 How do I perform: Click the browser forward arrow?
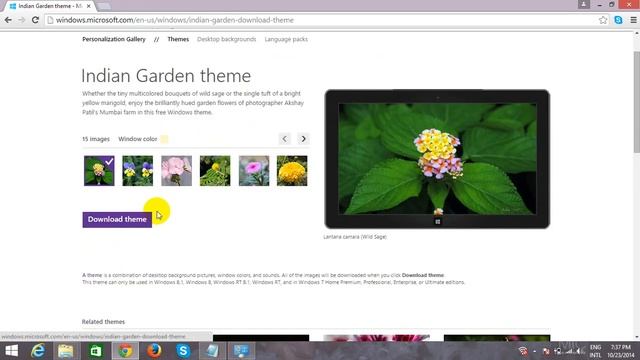click(x=22, y=20)
